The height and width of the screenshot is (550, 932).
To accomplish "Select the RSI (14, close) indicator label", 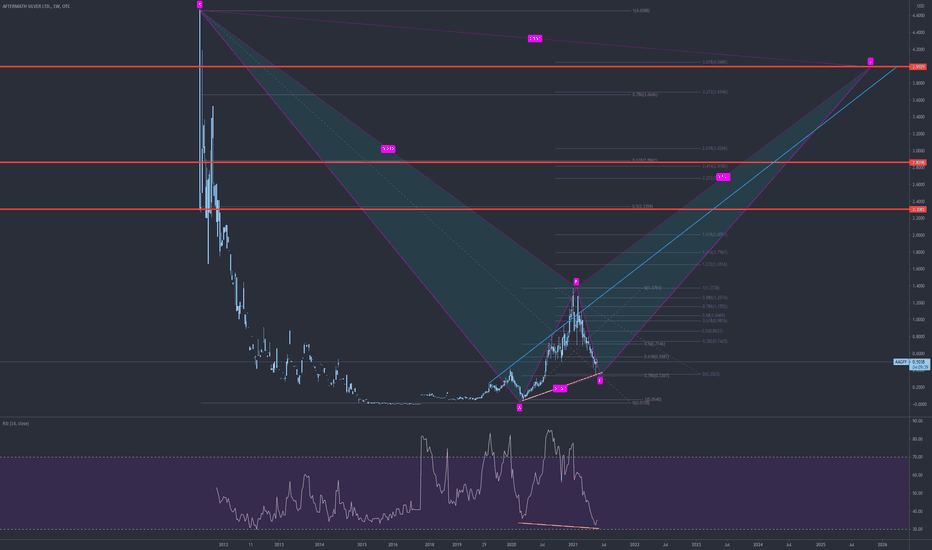I will tap(15, 423).
